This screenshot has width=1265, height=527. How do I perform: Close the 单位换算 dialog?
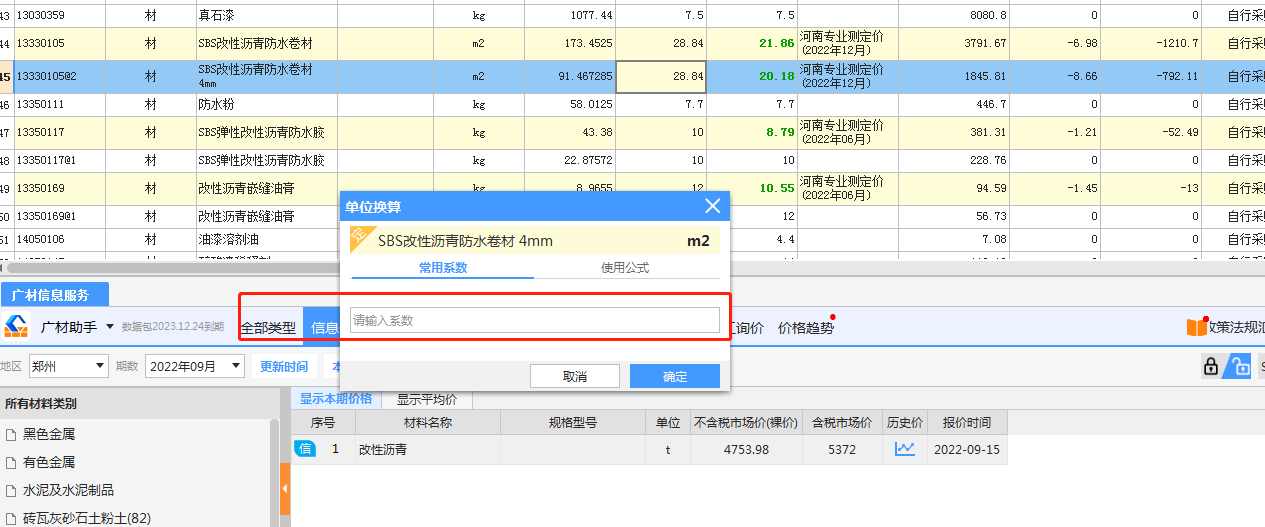coord(712,206)
